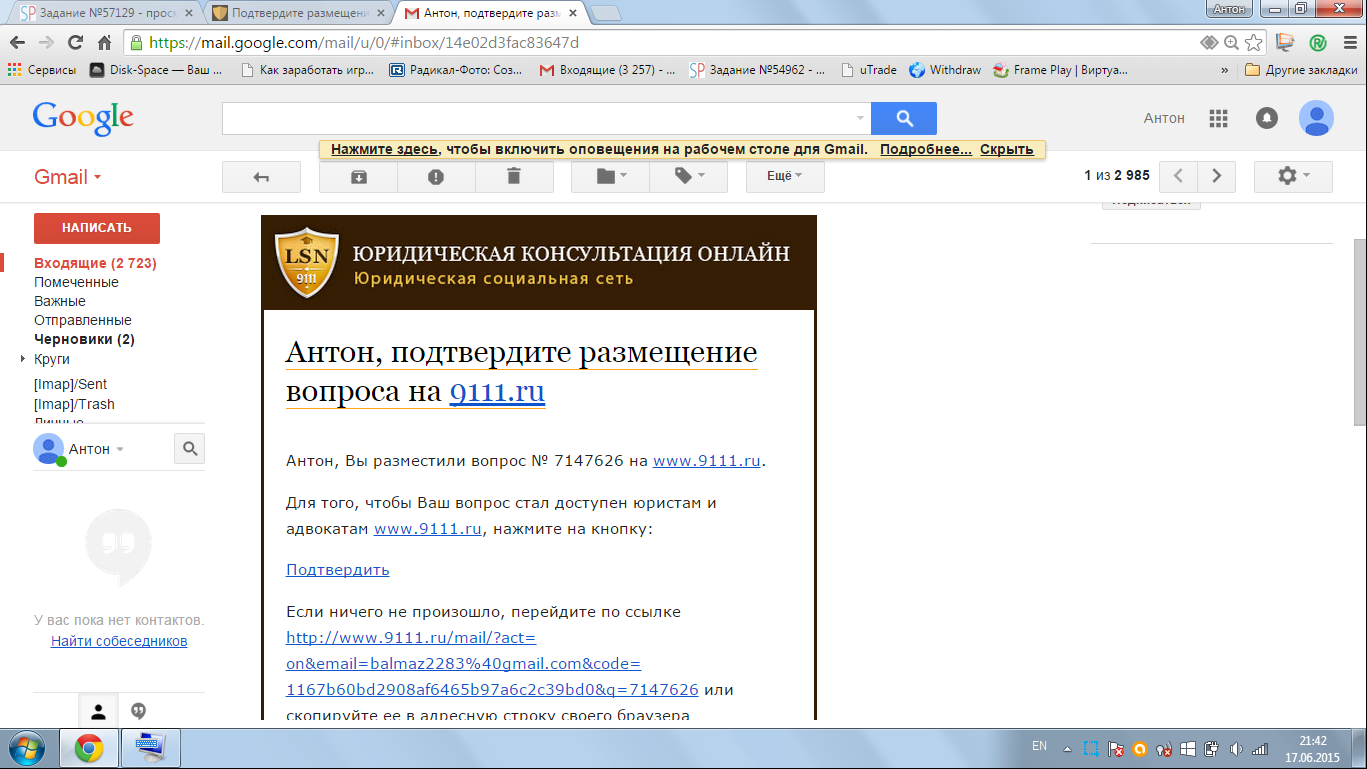Click the Chrome taskbar icon
The width and height of the screenshot is (1367, 769).
pyautogui.click(x=89, y=748)
